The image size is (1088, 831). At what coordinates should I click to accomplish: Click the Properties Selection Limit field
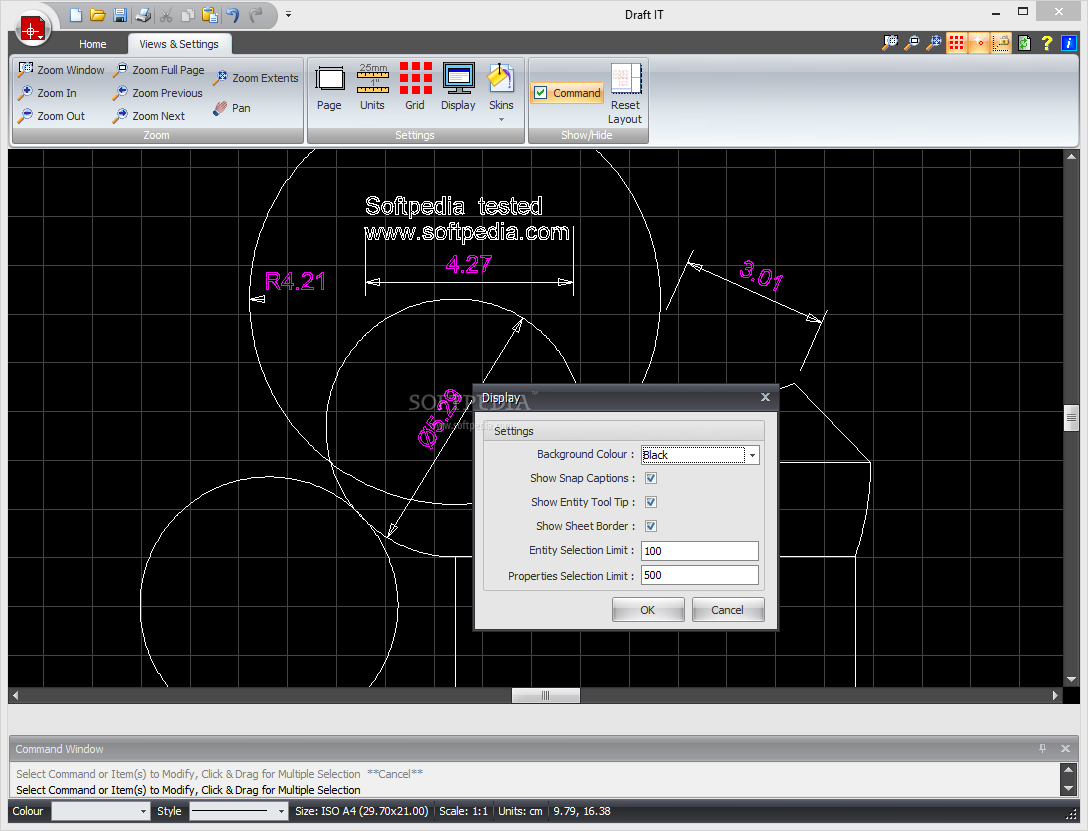[x=699, y=575]
